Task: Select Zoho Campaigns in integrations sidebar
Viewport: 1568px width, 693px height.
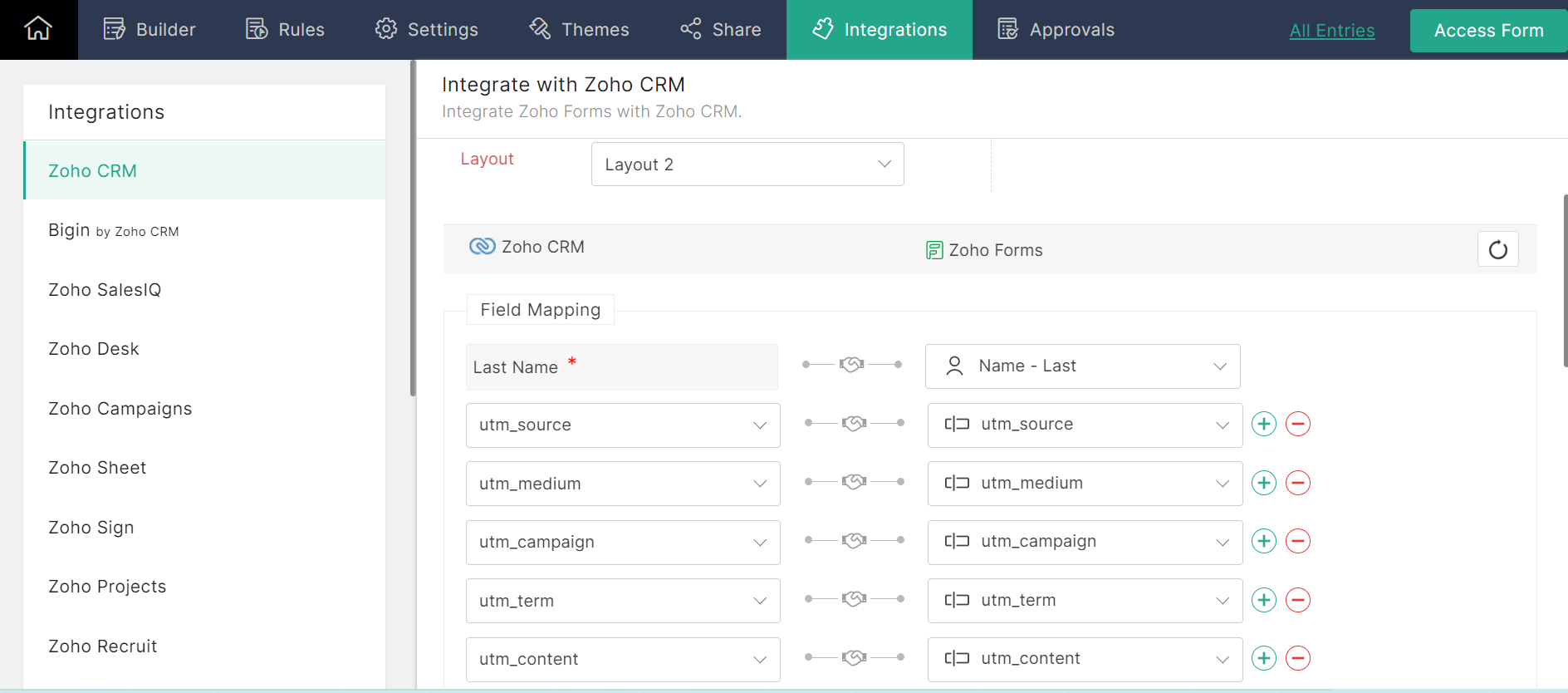Action: tap(120, 409)
